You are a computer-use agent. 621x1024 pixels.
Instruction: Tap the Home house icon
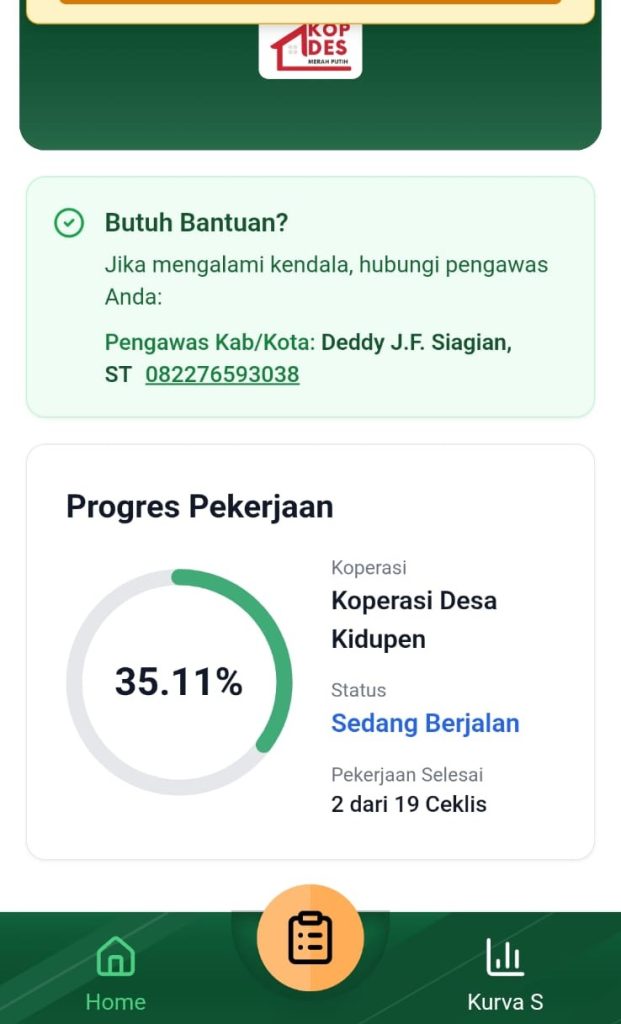tap(115, 956)
